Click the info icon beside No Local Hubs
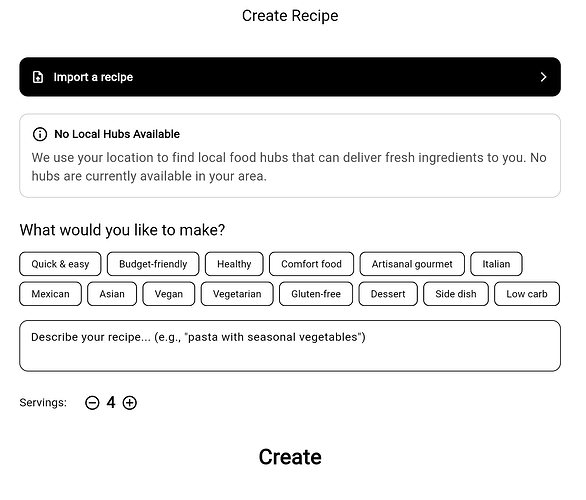Image resolution: width=586 pixels, height=500 pixels. pyautogui.click(x=40, y=134)
